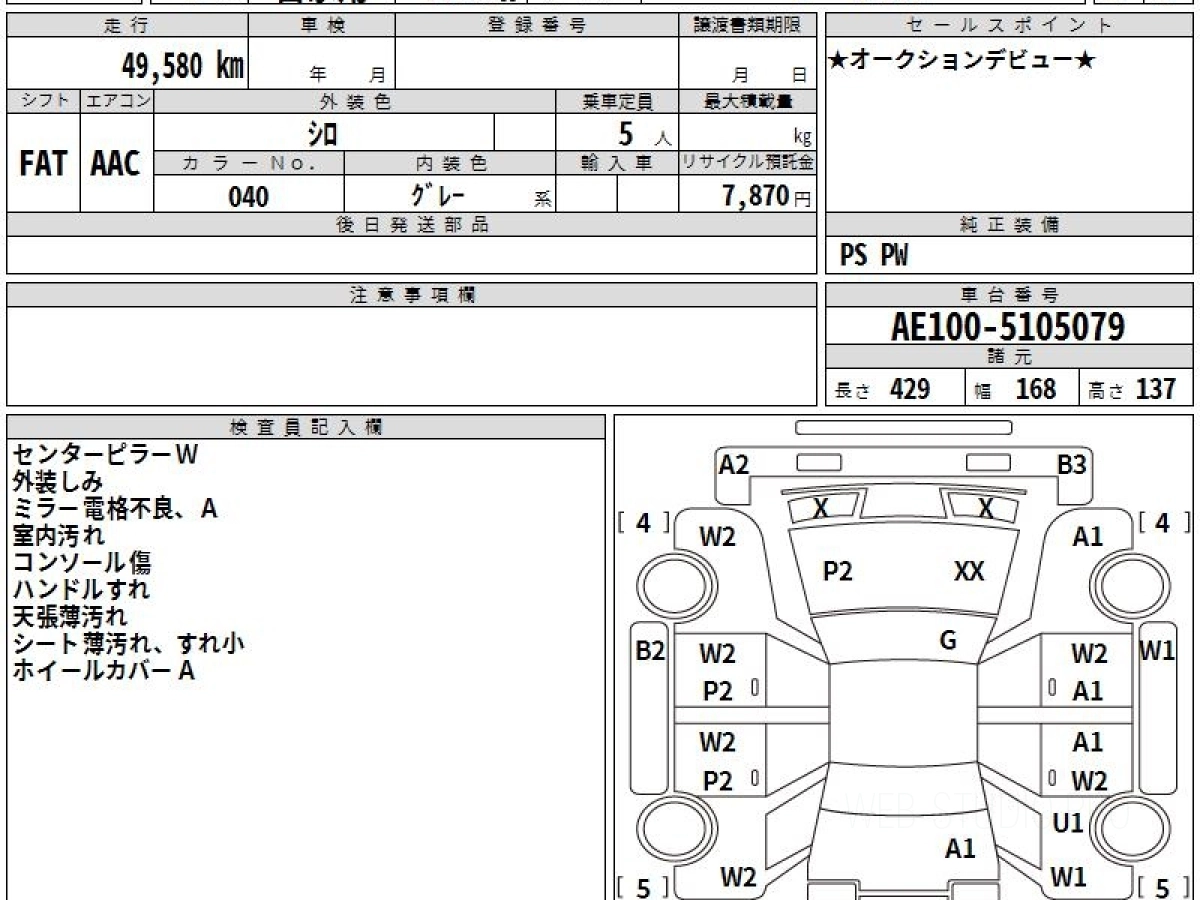Image resolution: width=1200 pixels, height=900 pixels.
Task: Click the ★オークションデビュー★ sales point text
Action: (962, 61)
